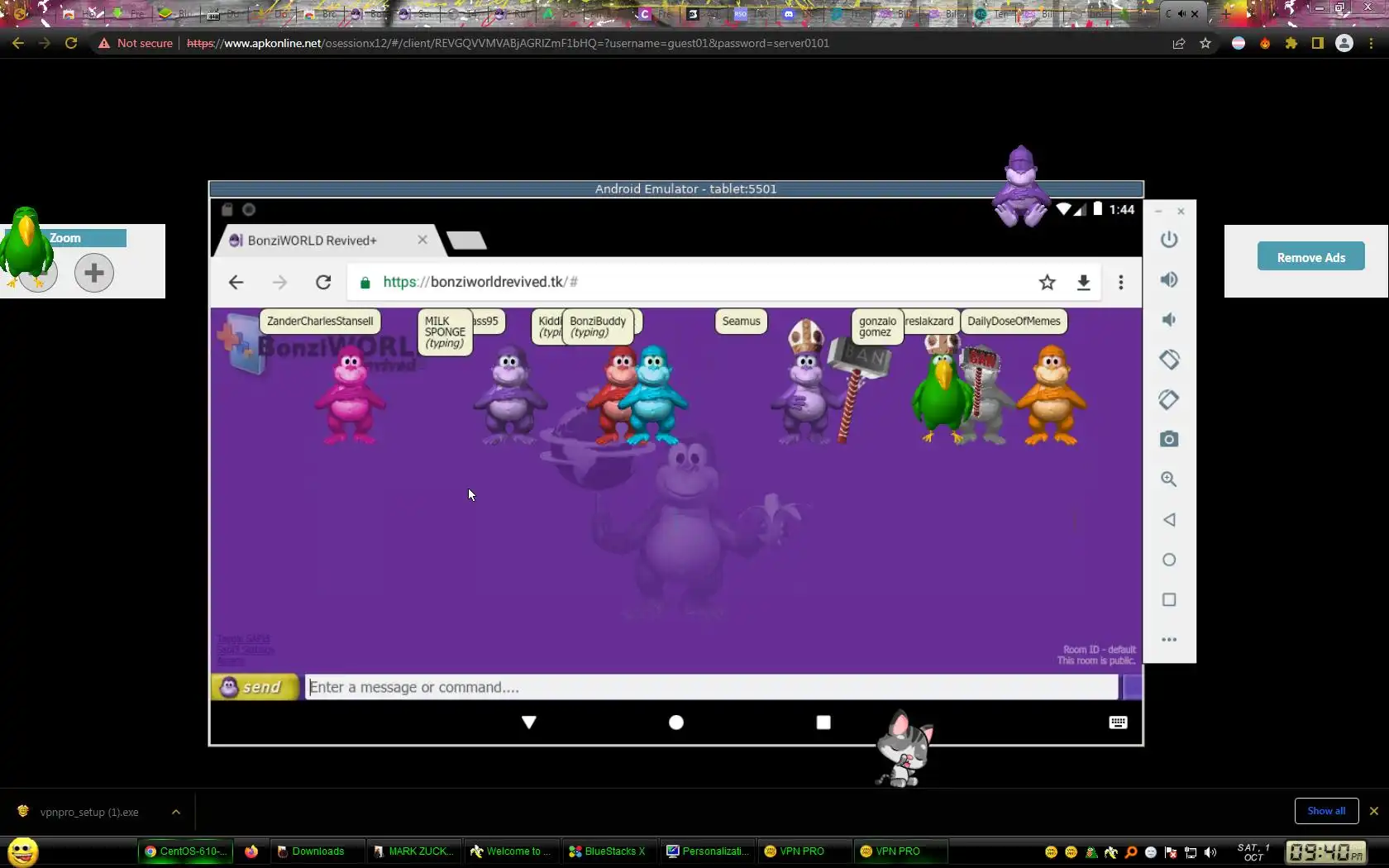Image resolution: width=1389 pixels, height=868 pixels.
Task: Tap Android navigation home circle
Action: click(x=676, y=723)
